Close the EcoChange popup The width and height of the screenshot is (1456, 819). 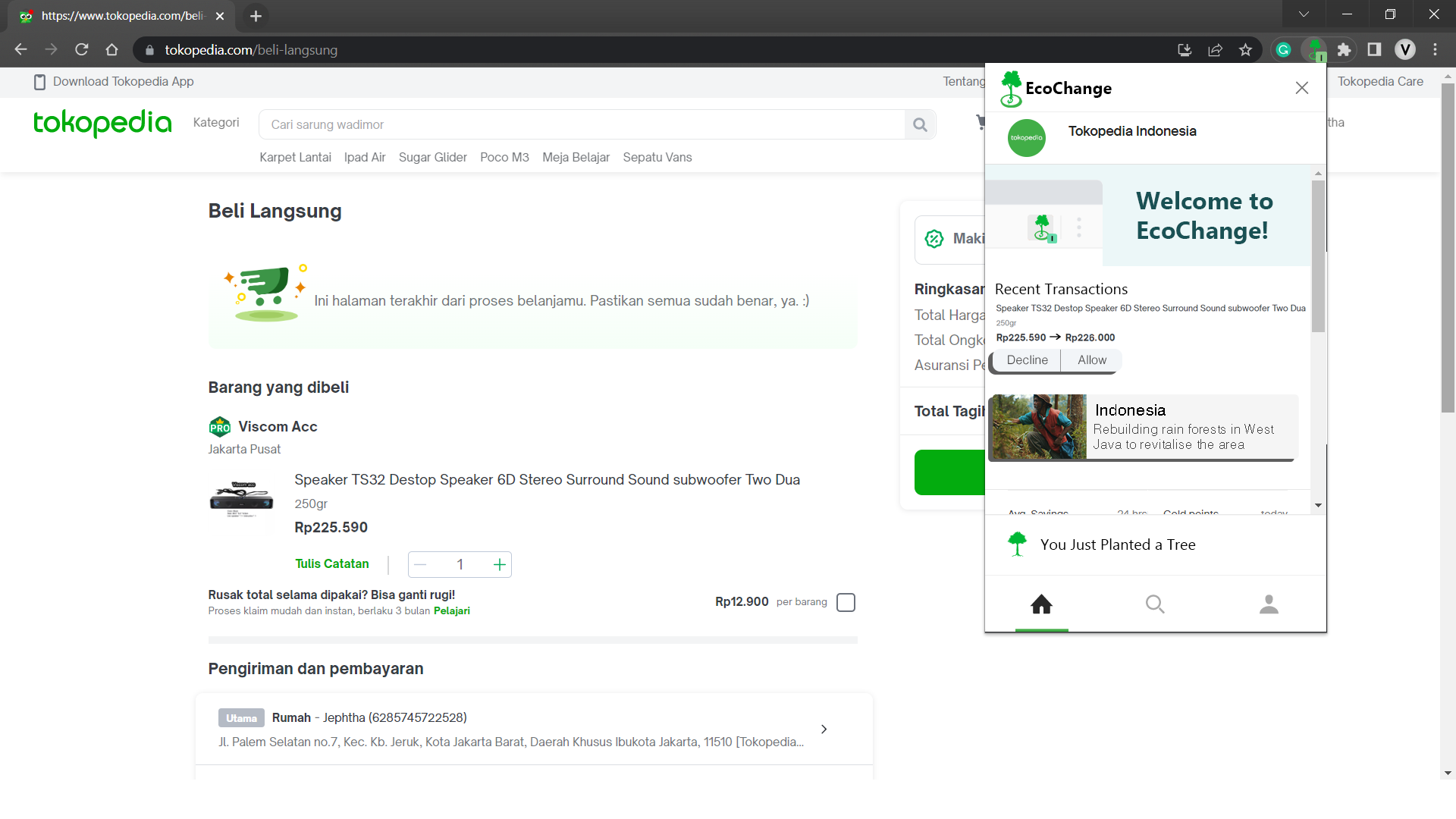[1302, 88]
